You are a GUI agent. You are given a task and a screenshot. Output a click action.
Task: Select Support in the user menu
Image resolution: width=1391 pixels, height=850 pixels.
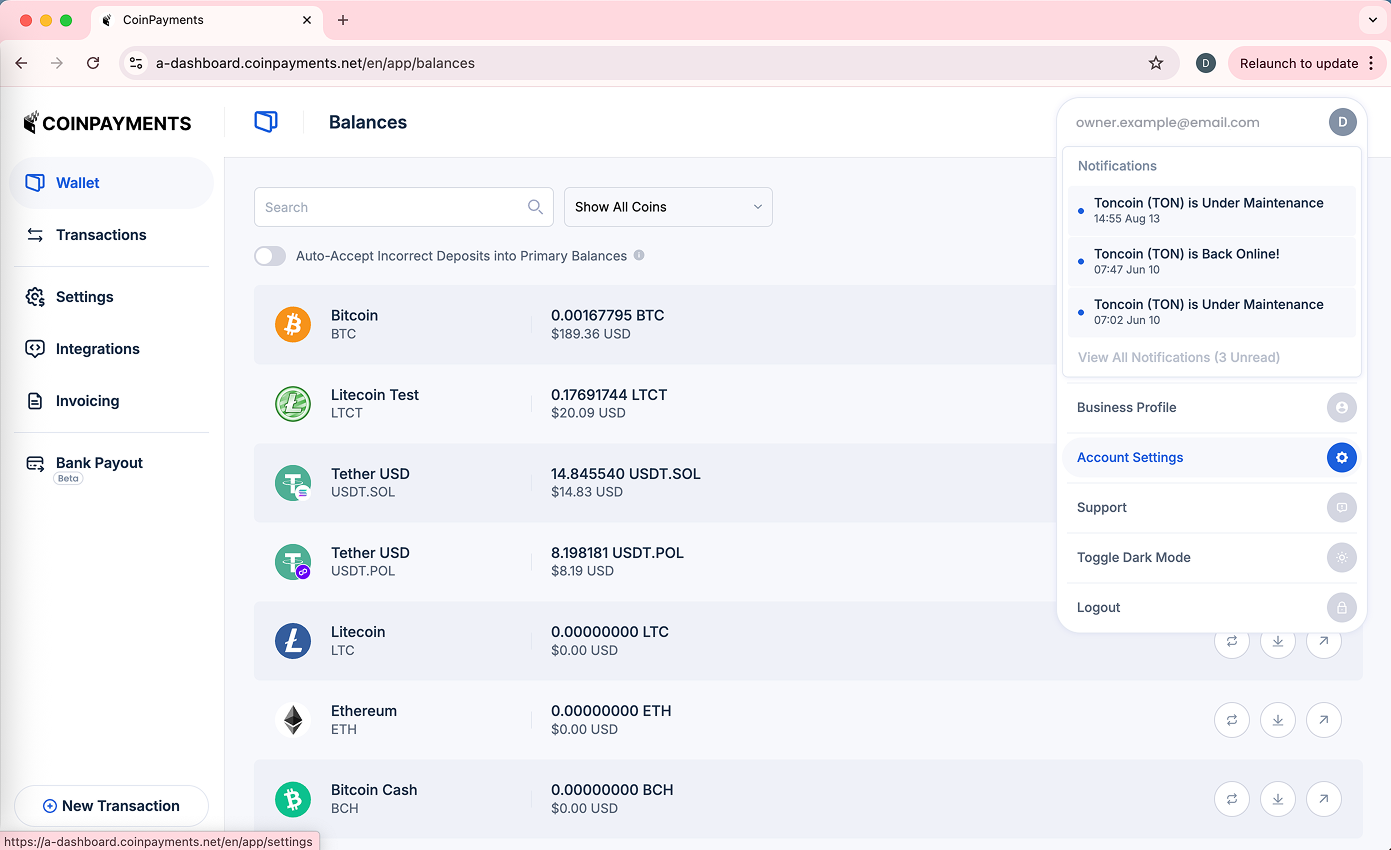coord(1102,508)
